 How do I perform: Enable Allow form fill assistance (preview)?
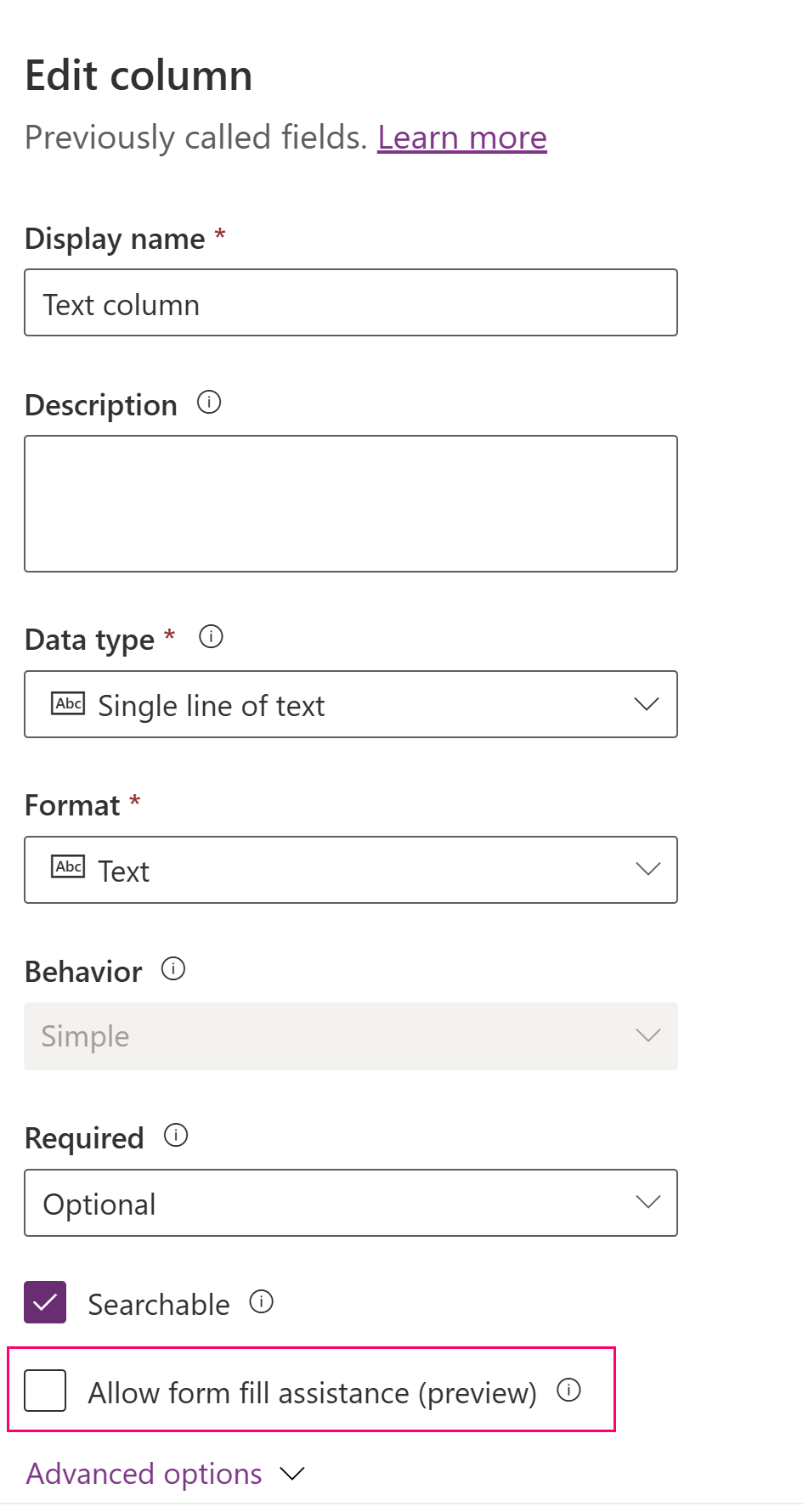click(x=45, y=1391)
